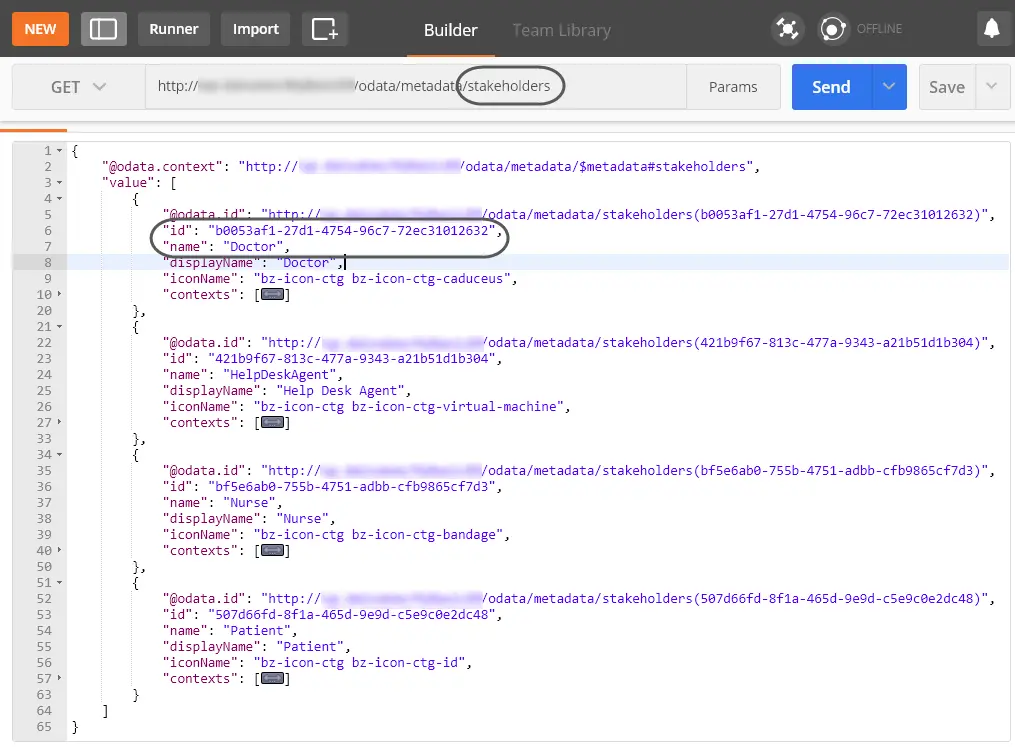The height and width of the screenshot is (747, 1015).
Task: Send the GET request
Action: coord(832,87)
